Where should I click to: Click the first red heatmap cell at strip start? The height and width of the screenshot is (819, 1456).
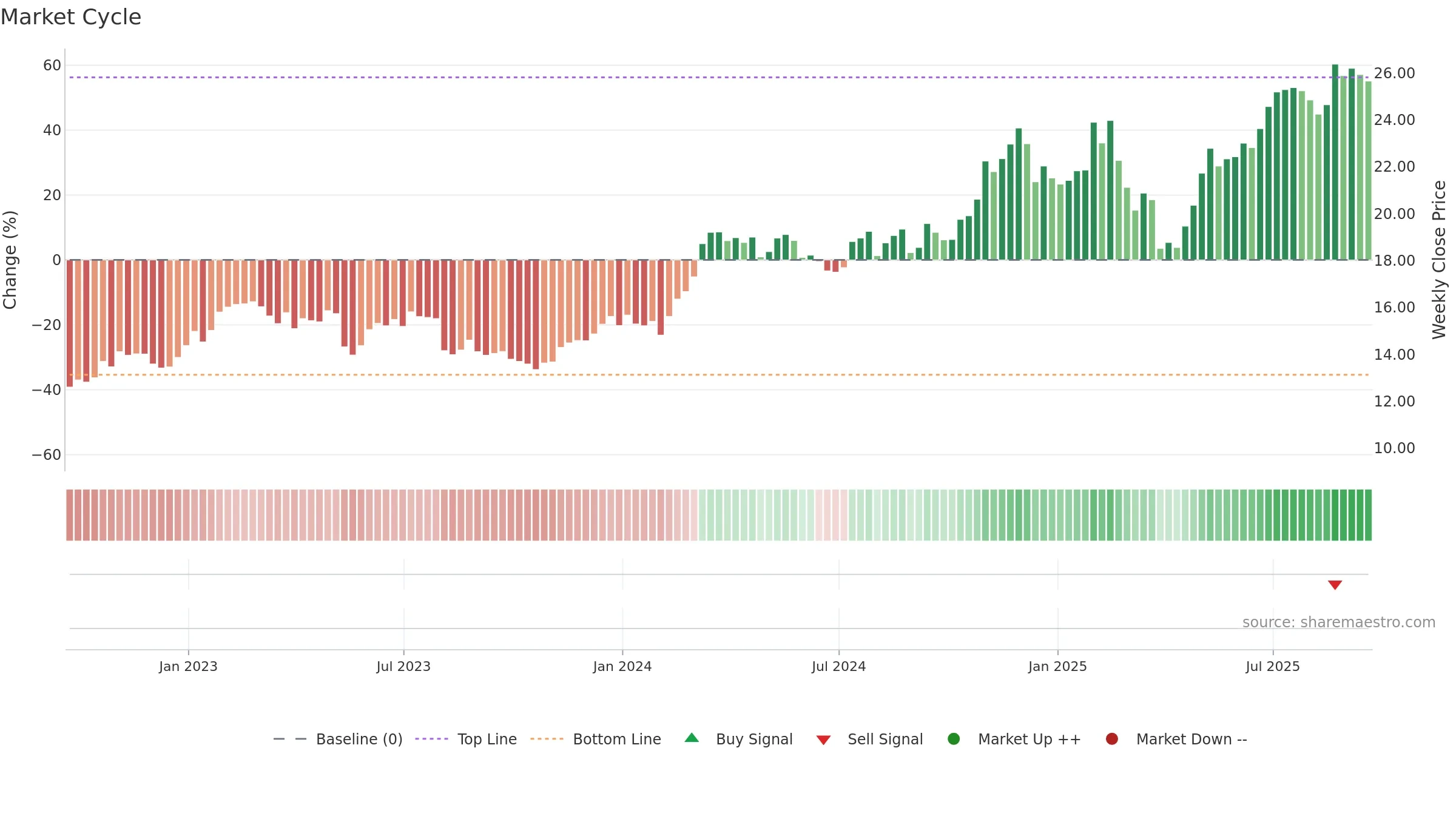pos(70,515)
